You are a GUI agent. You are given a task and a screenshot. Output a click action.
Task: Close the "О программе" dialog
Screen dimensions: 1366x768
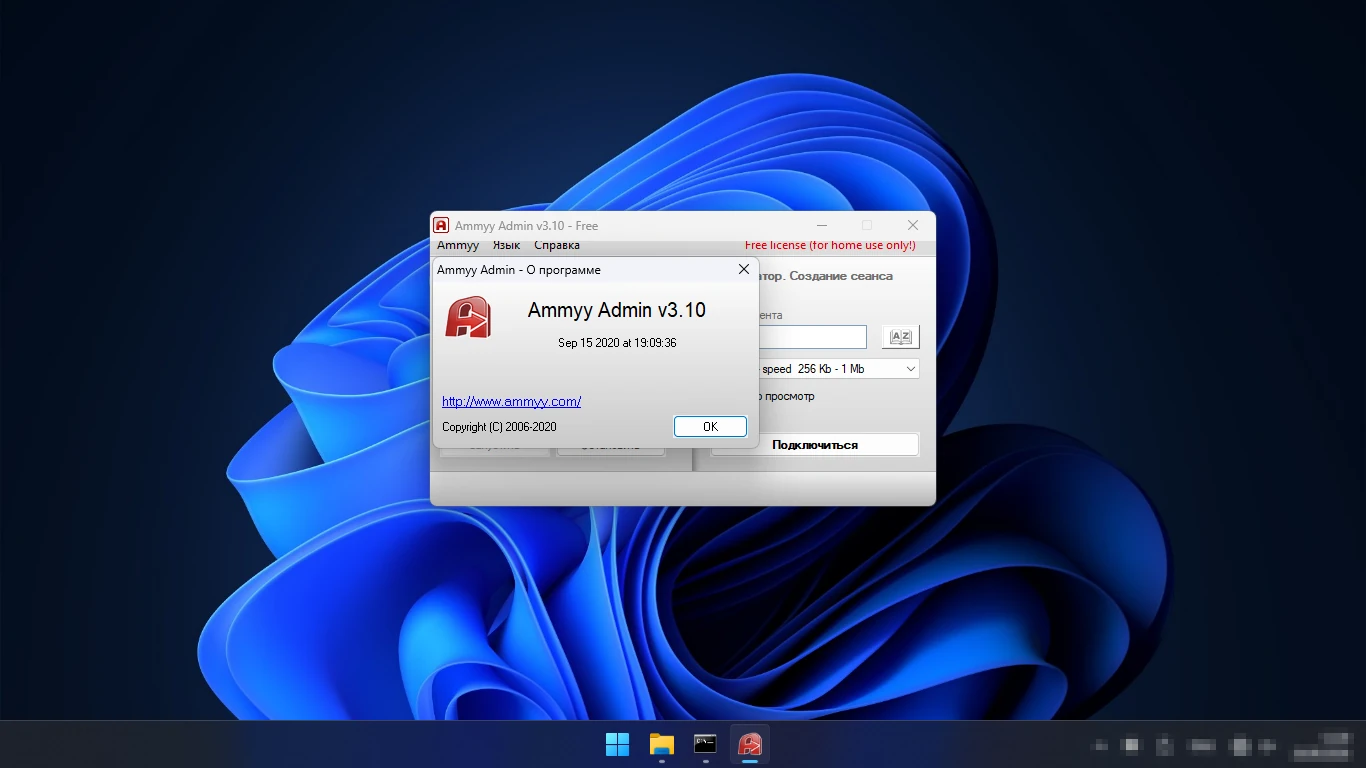point(743,269)
